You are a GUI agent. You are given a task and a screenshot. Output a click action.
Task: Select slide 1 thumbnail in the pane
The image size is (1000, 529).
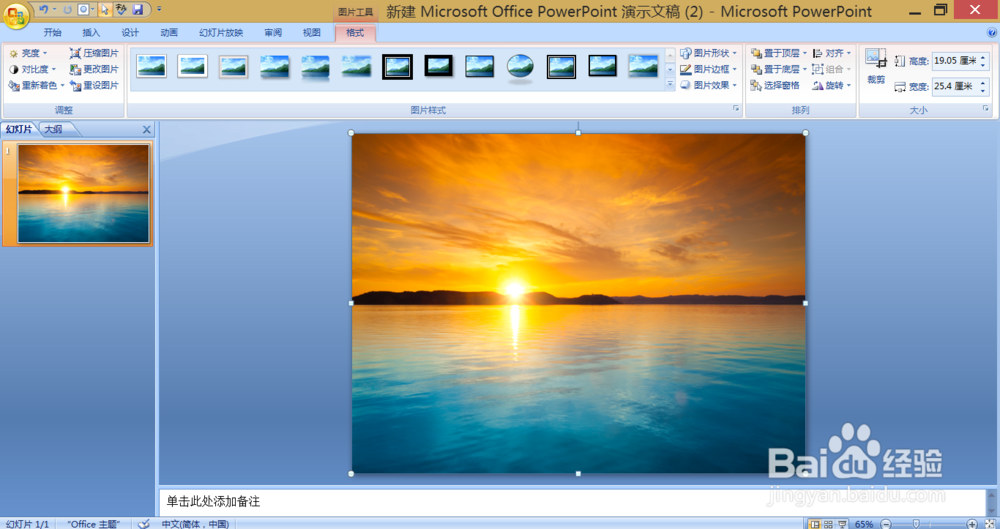[x=84, y=193]
